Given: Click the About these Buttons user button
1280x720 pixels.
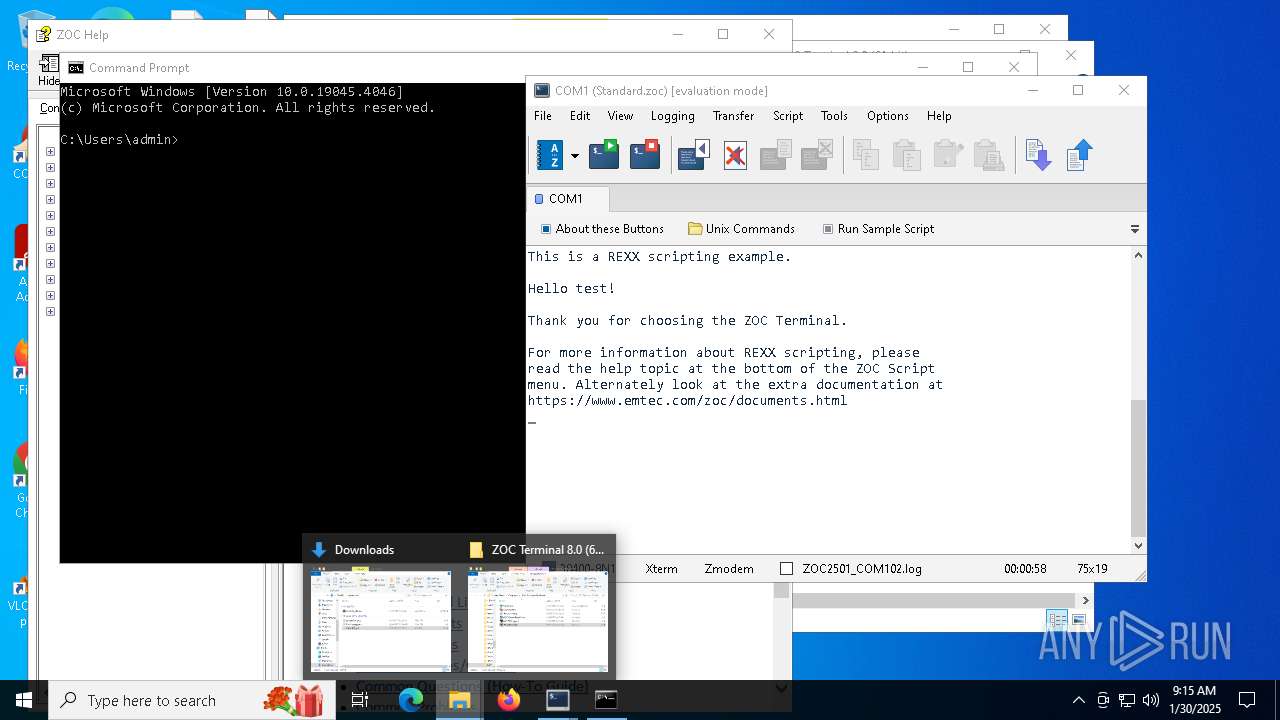Looking at the screenshot, I should (x=602, y=229).
